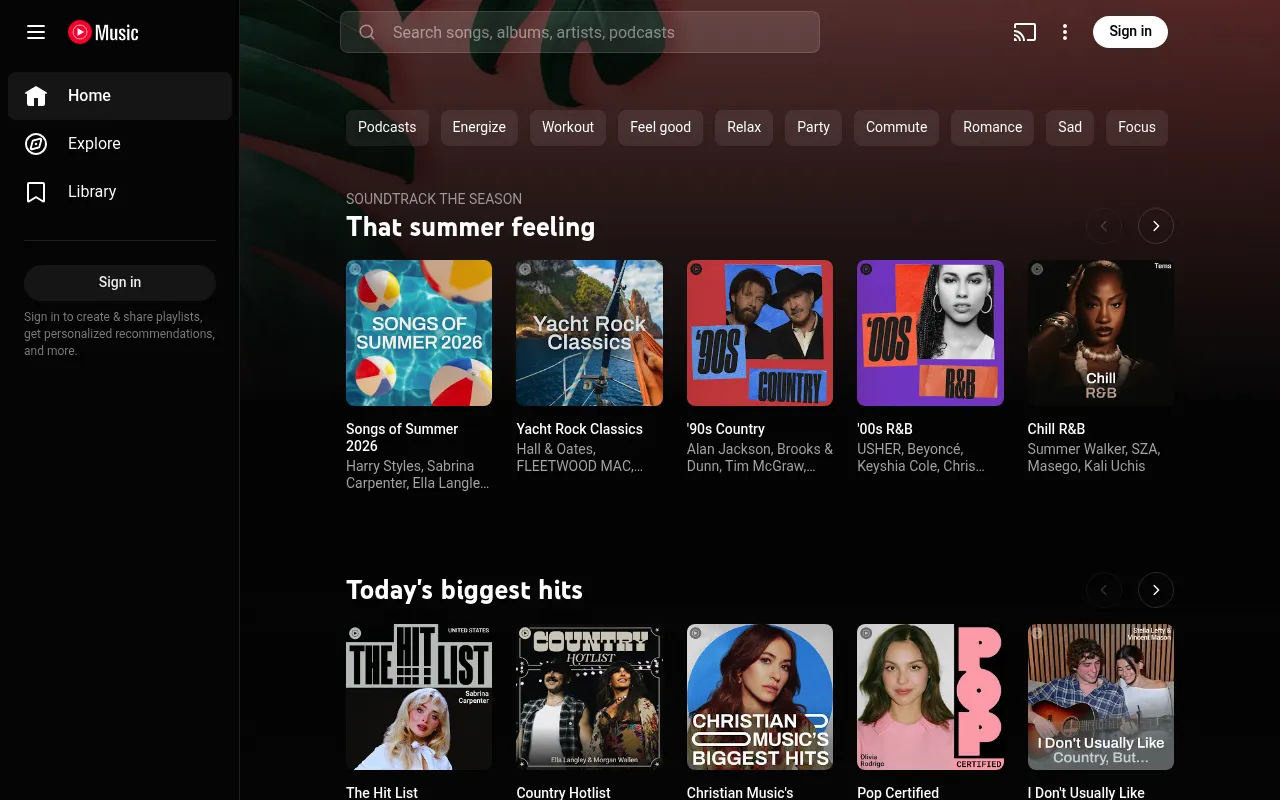Open I Don't Usually Like Country cover
This screenshot has height=800, width=1280.
click(x=1100, y=697)
